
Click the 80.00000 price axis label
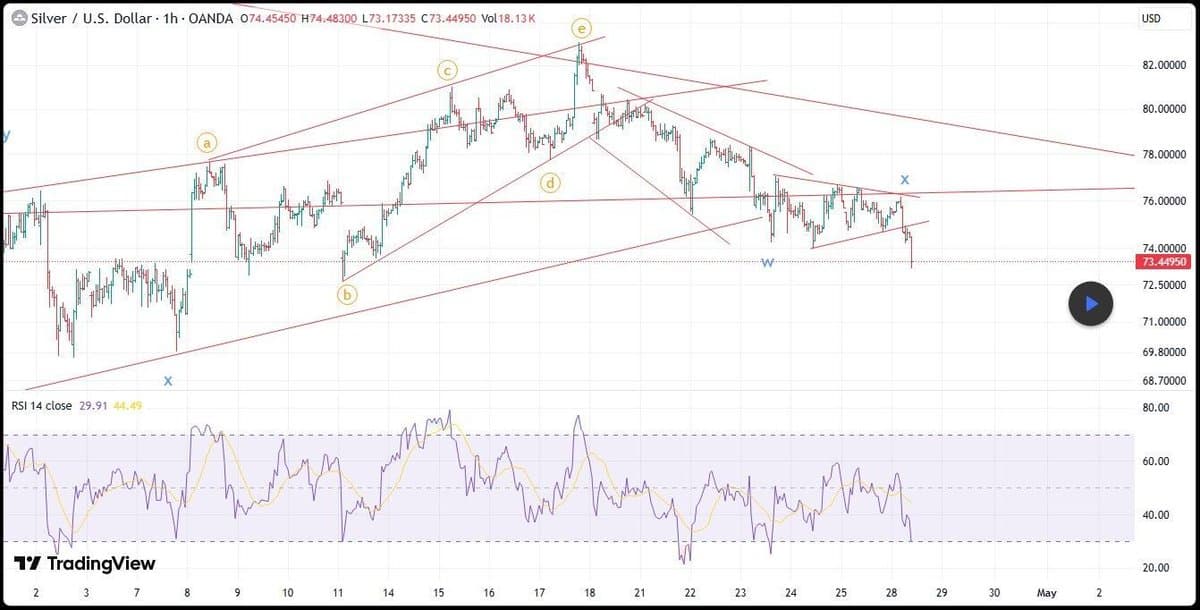[x=1164, y=109]
